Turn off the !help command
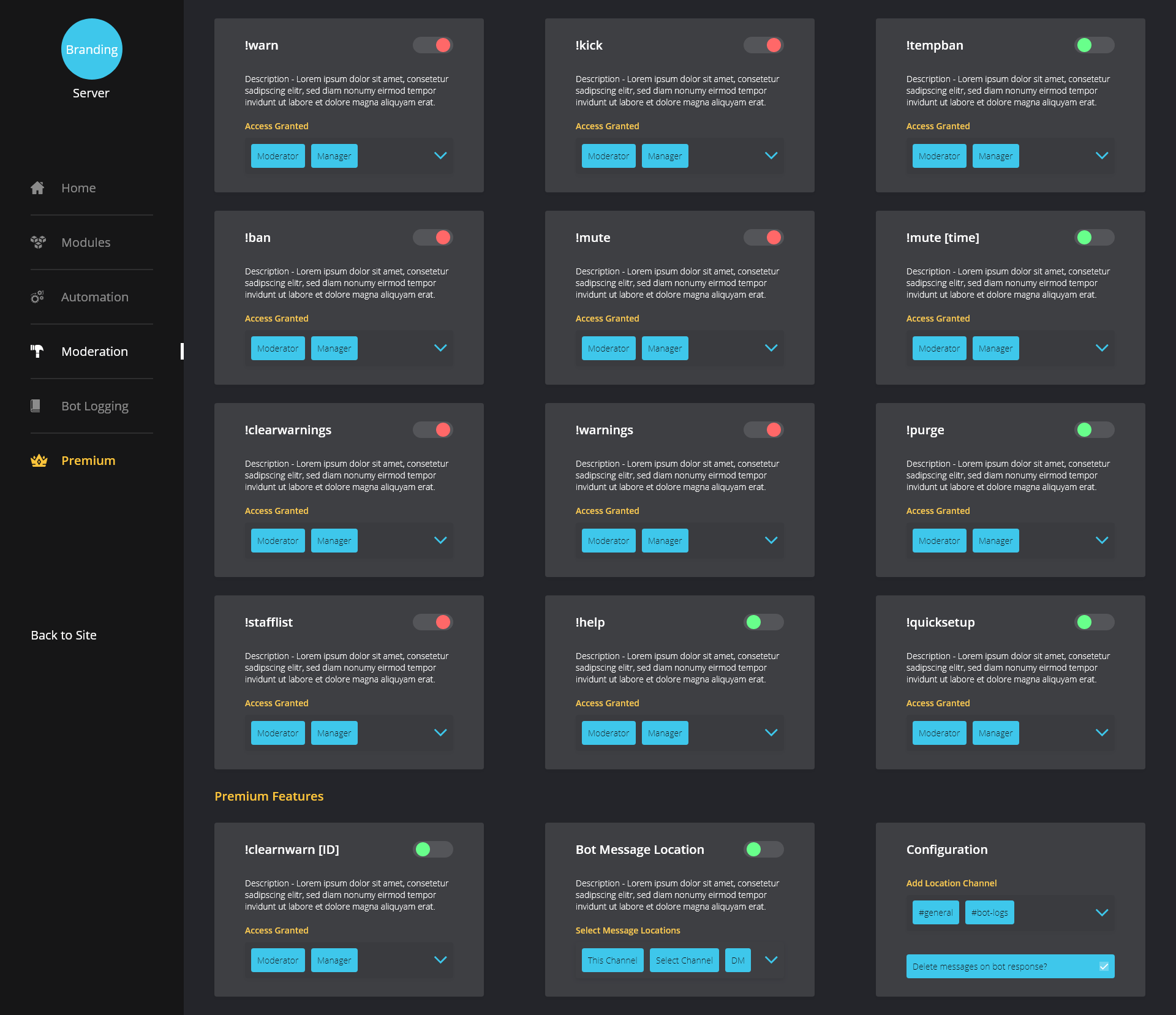 [763, 622]
